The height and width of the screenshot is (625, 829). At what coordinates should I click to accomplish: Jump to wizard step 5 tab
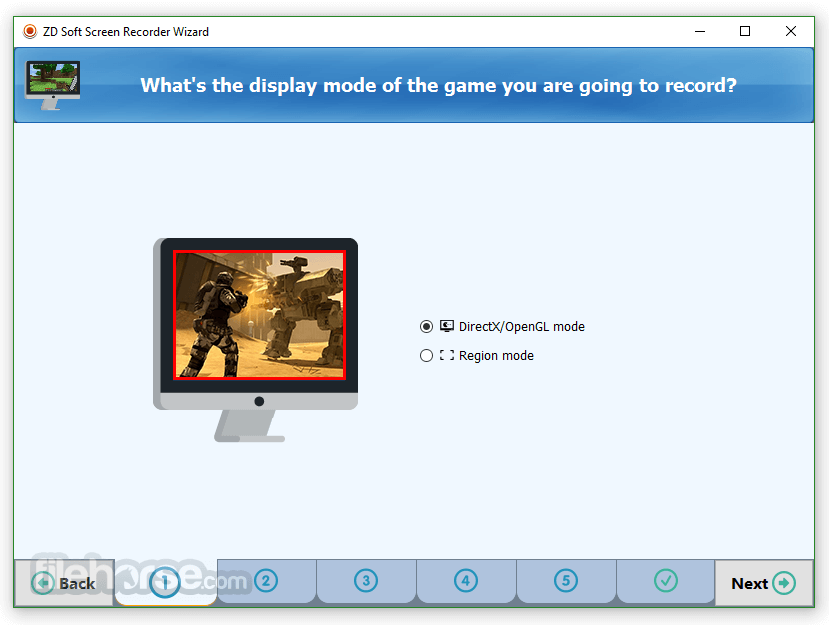tap(566, 581)
